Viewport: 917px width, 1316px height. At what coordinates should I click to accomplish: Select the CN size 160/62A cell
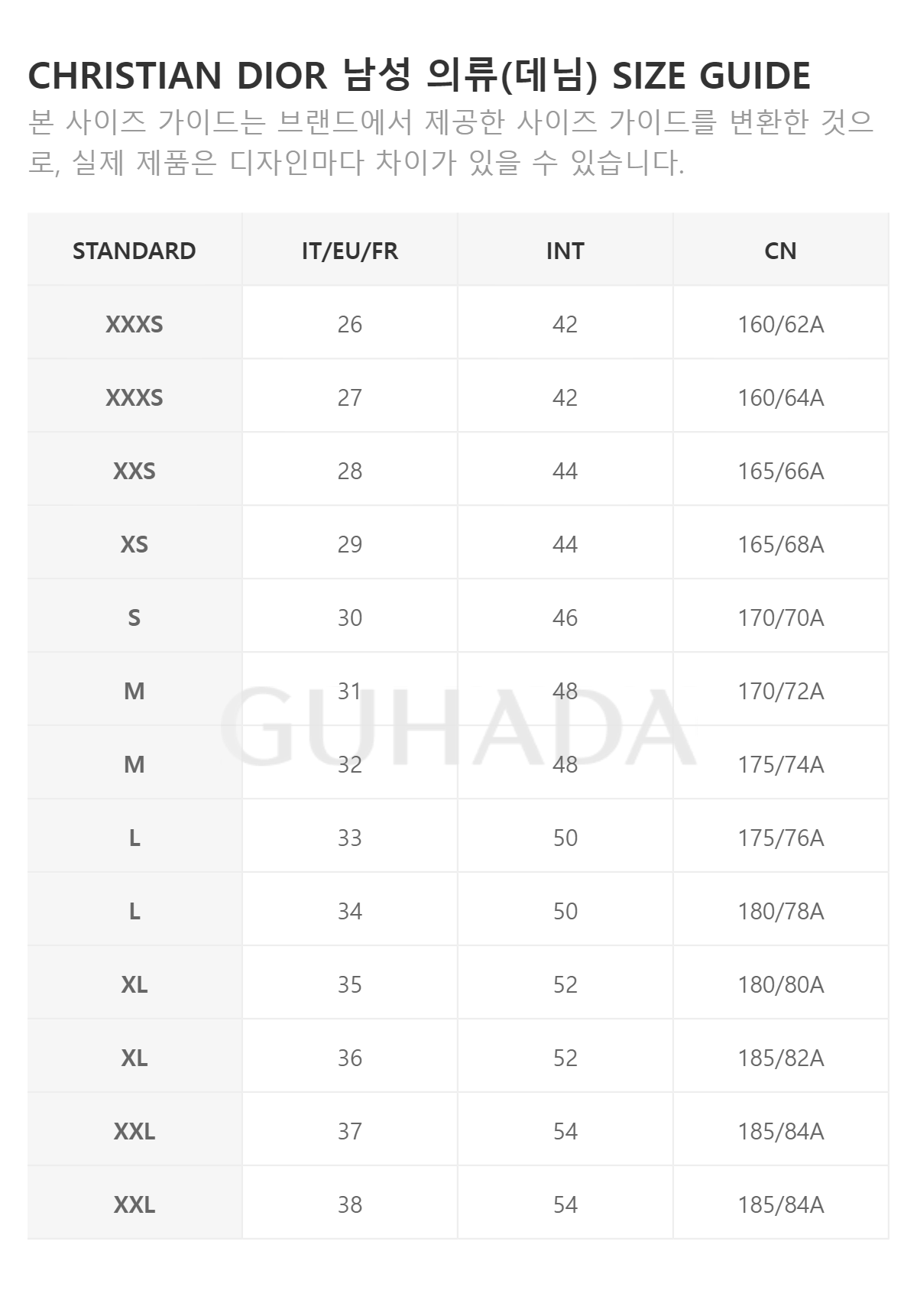click(x=781, y=323)
